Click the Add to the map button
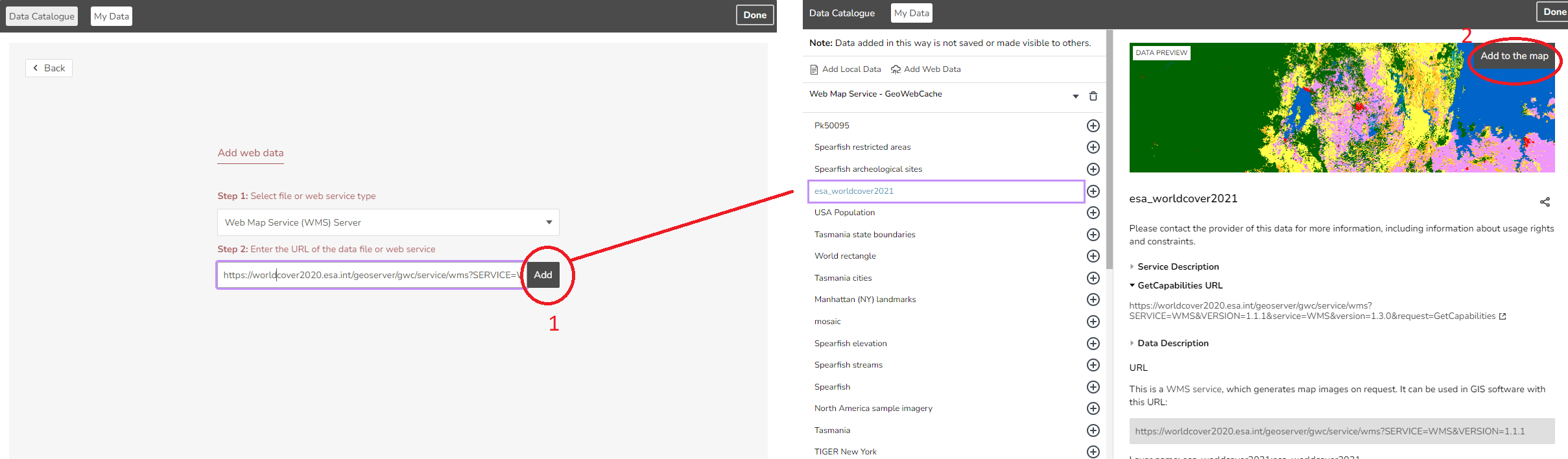Image resolution: width=1568 pixels, height=459 pixels. tap(1514, 56)
